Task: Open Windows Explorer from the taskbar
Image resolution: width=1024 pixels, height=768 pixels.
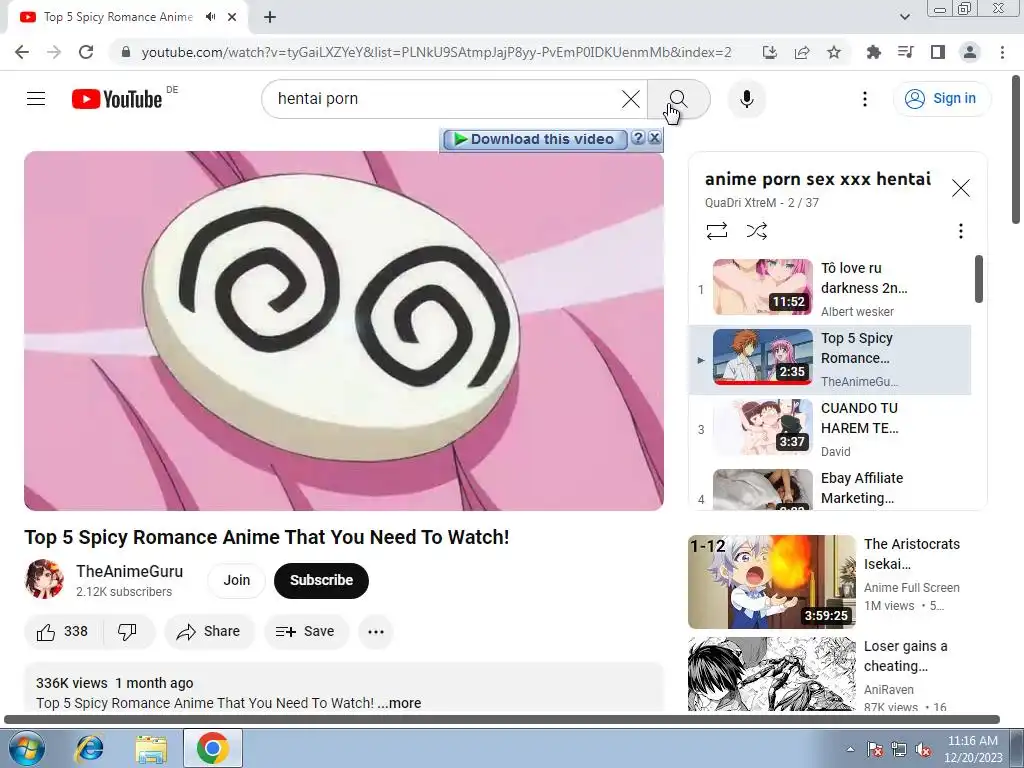Action: click(151, 748)
